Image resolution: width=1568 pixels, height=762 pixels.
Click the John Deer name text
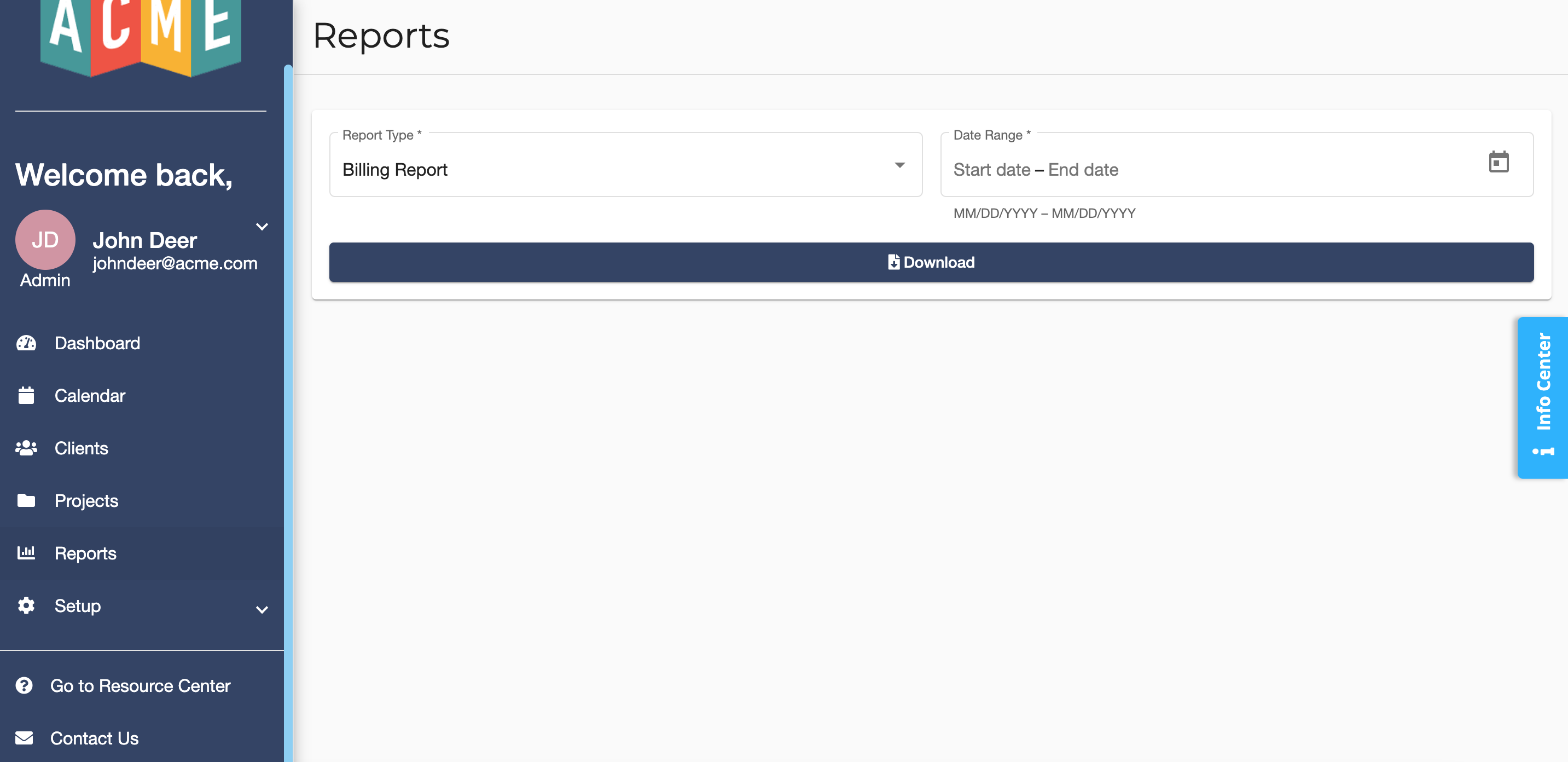click(x=145, y=240)
